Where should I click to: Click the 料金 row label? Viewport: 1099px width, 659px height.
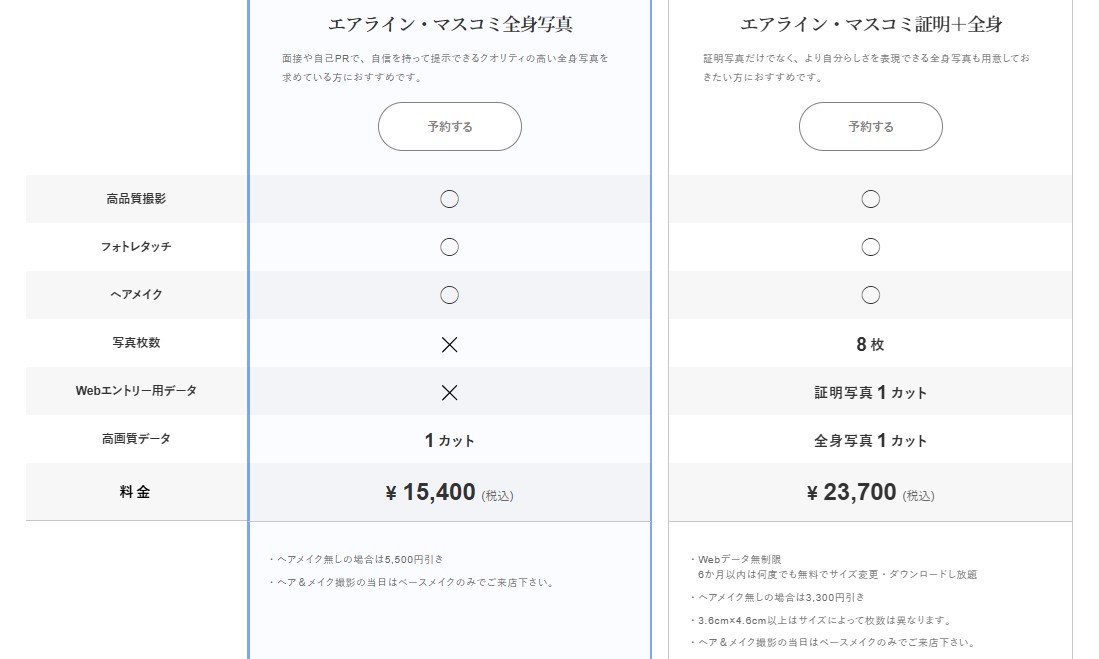[x=134, y=491]
